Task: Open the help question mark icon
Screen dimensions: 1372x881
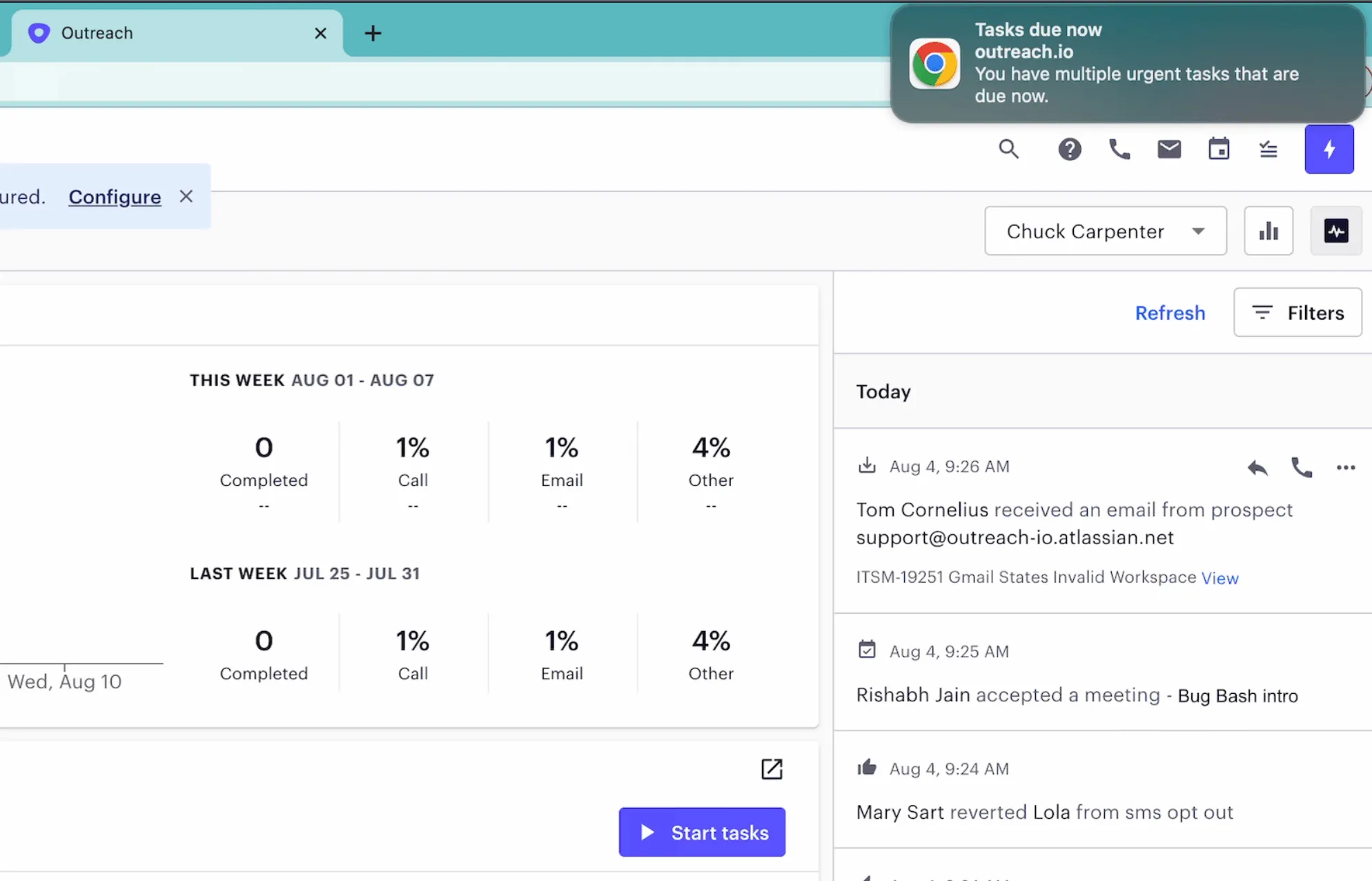Action: click(1069, 149)
